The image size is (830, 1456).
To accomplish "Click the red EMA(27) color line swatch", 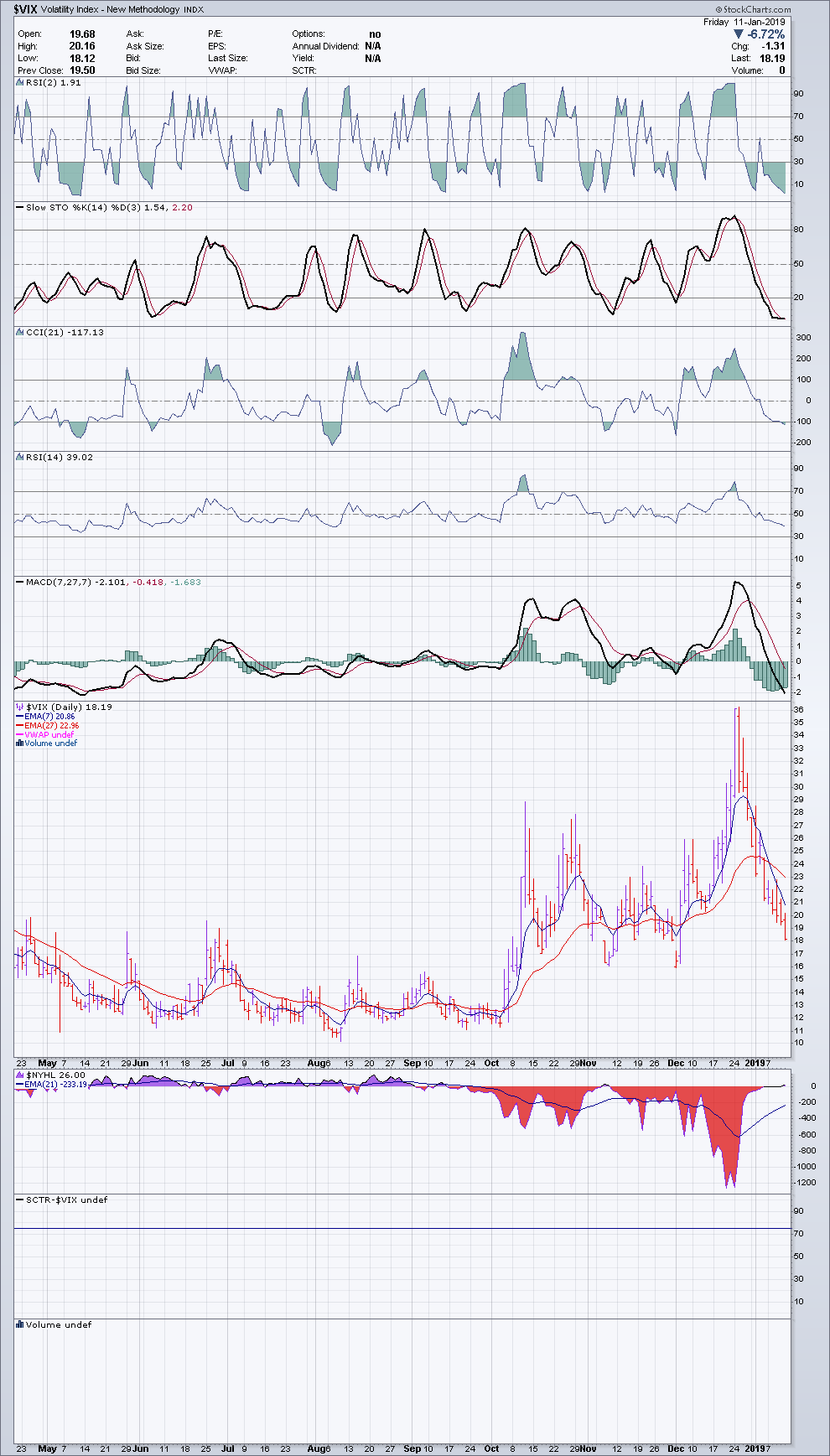I will coord(20,726).
